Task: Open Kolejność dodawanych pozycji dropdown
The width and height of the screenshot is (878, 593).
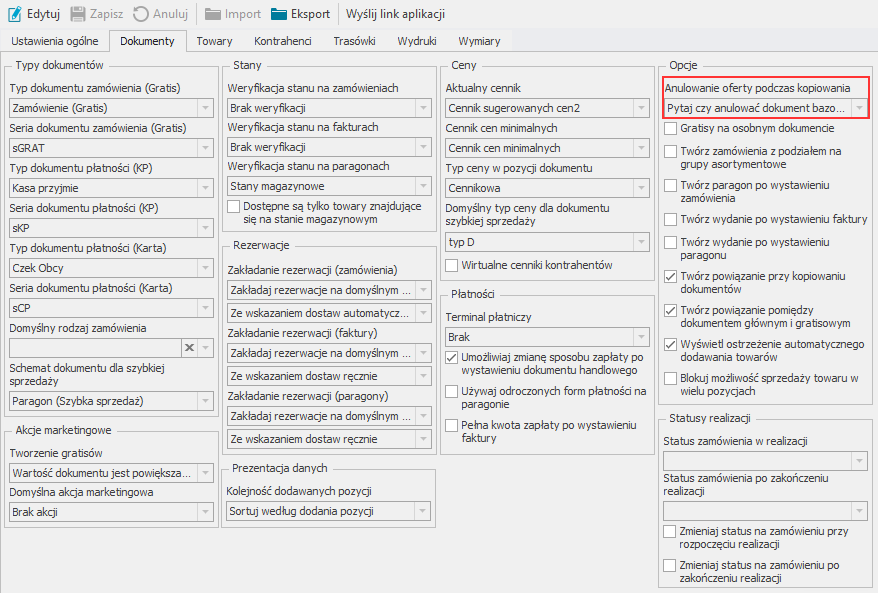Action: coord(423,511)
